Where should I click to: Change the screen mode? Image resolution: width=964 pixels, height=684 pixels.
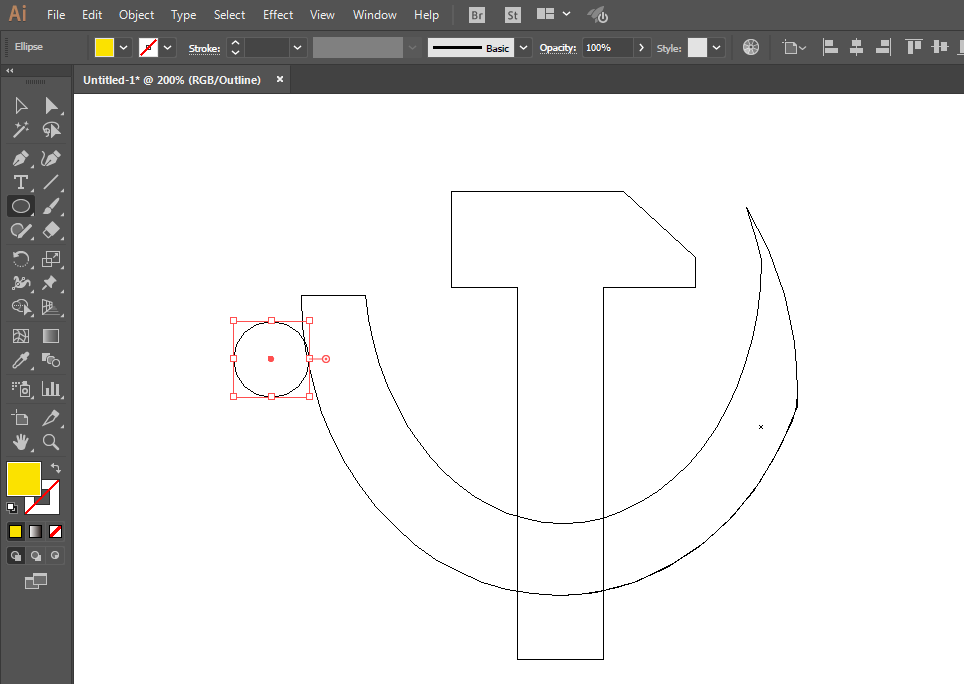point(36,581)
